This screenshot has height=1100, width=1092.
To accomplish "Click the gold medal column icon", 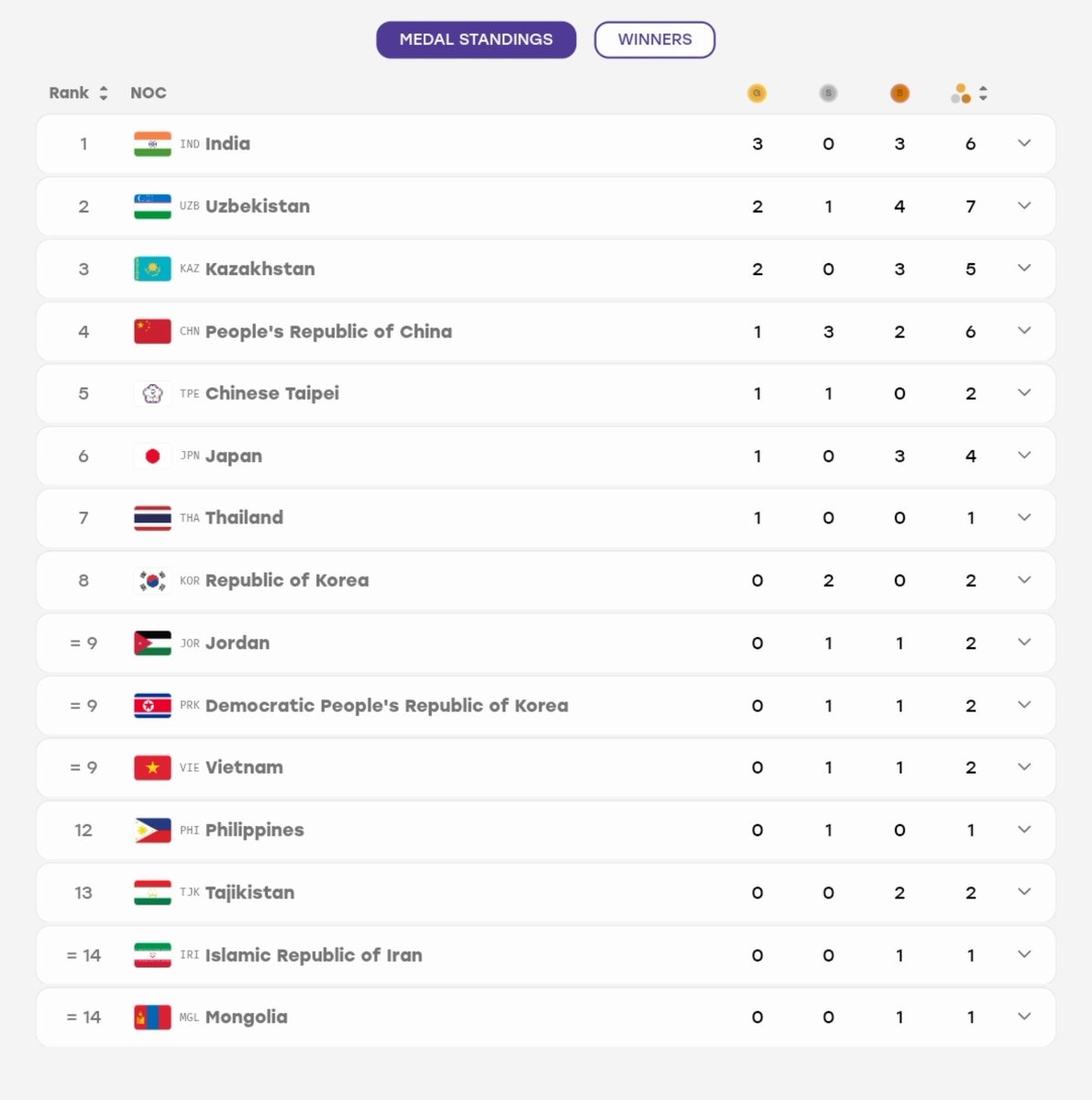I will coord(756,93).
